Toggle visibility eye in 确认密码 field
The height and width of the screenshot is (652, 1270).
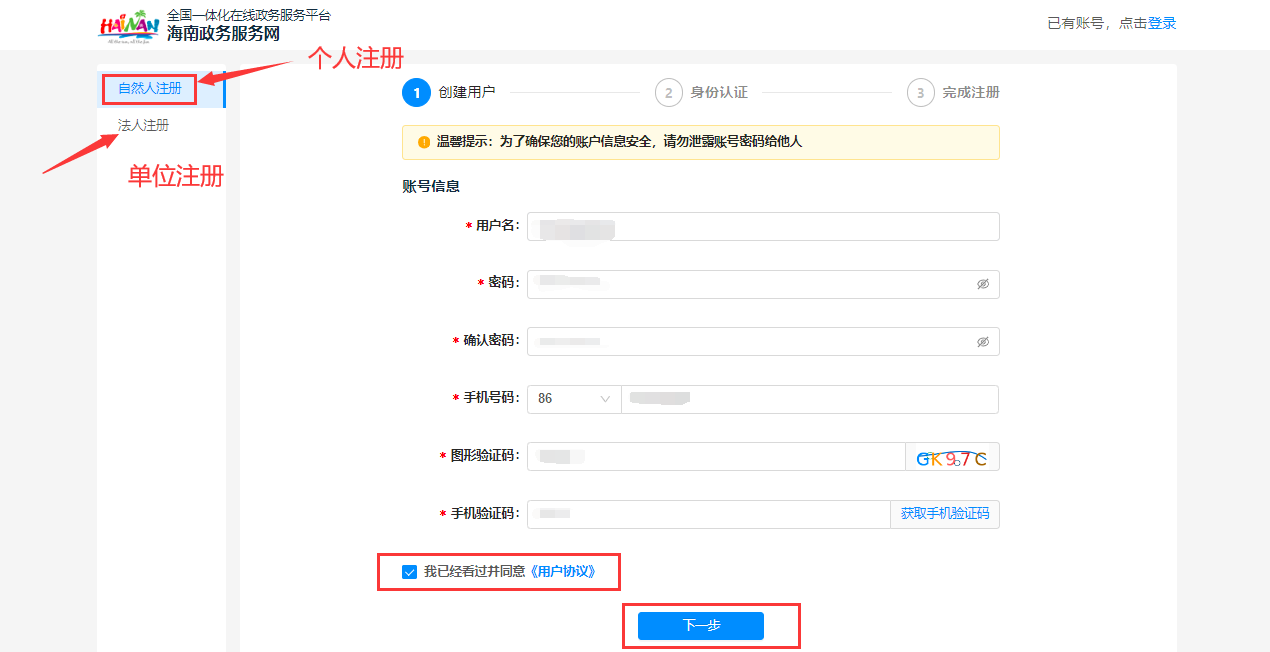(983, 342)
